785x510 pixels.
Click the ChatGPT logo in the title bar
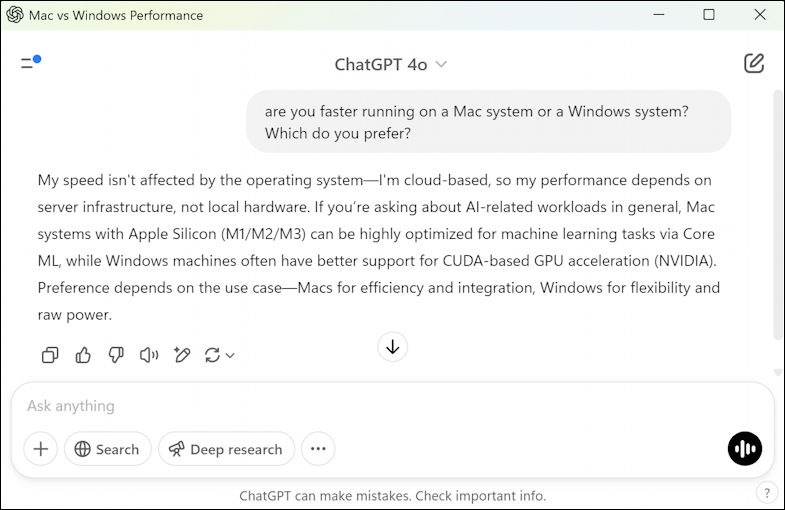(15, 15)
